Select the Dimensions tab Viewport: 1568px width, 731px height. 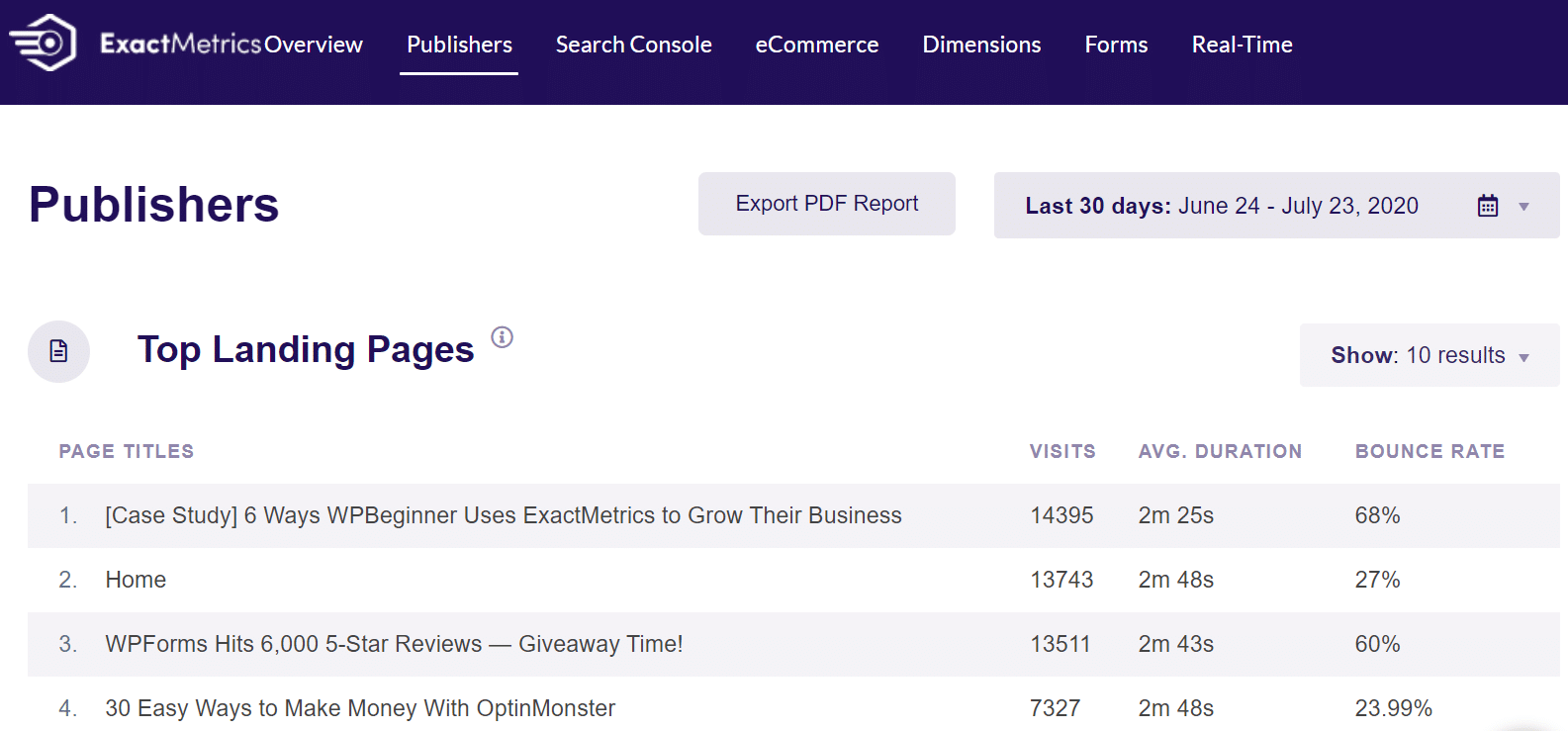pos(981,45)
